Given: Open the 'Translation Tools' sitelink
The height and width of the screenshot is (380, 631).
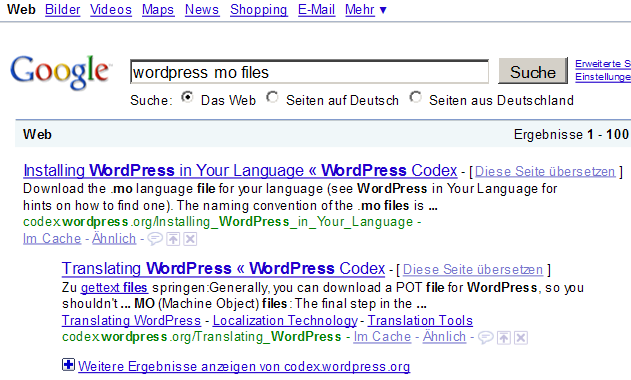Looking at the screenshot, I should (x=420, y=320).
